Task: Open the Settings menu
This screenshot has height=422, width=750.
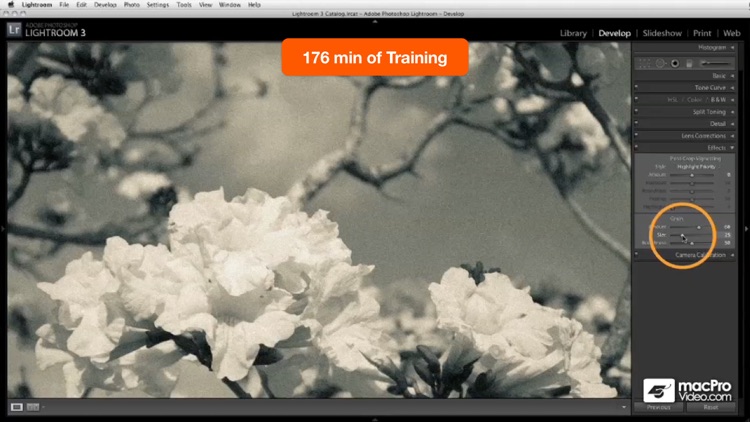Action: pos(157,5)
